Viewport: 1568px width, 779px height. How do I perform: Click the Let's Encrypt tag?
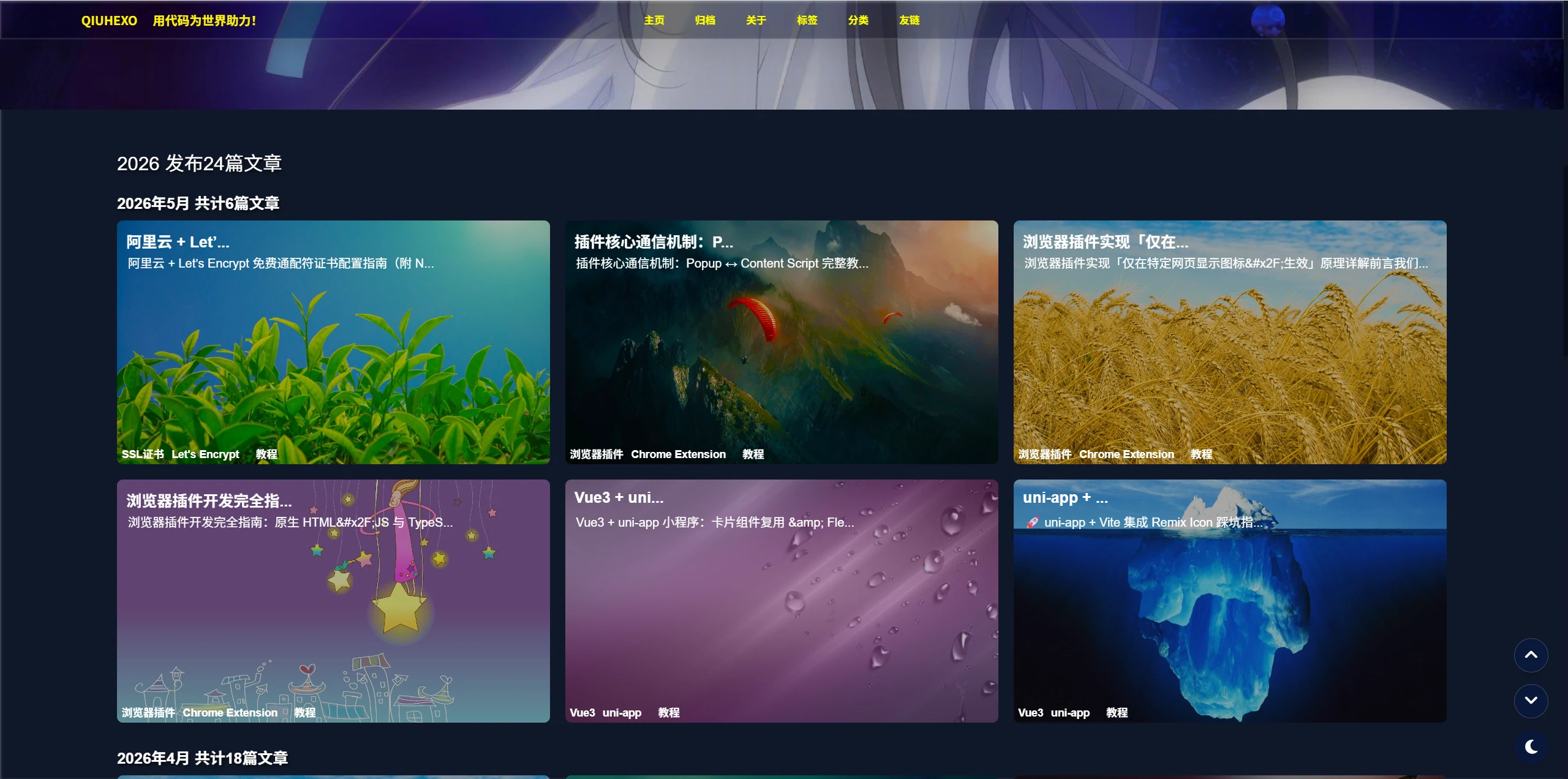(205, 454)
